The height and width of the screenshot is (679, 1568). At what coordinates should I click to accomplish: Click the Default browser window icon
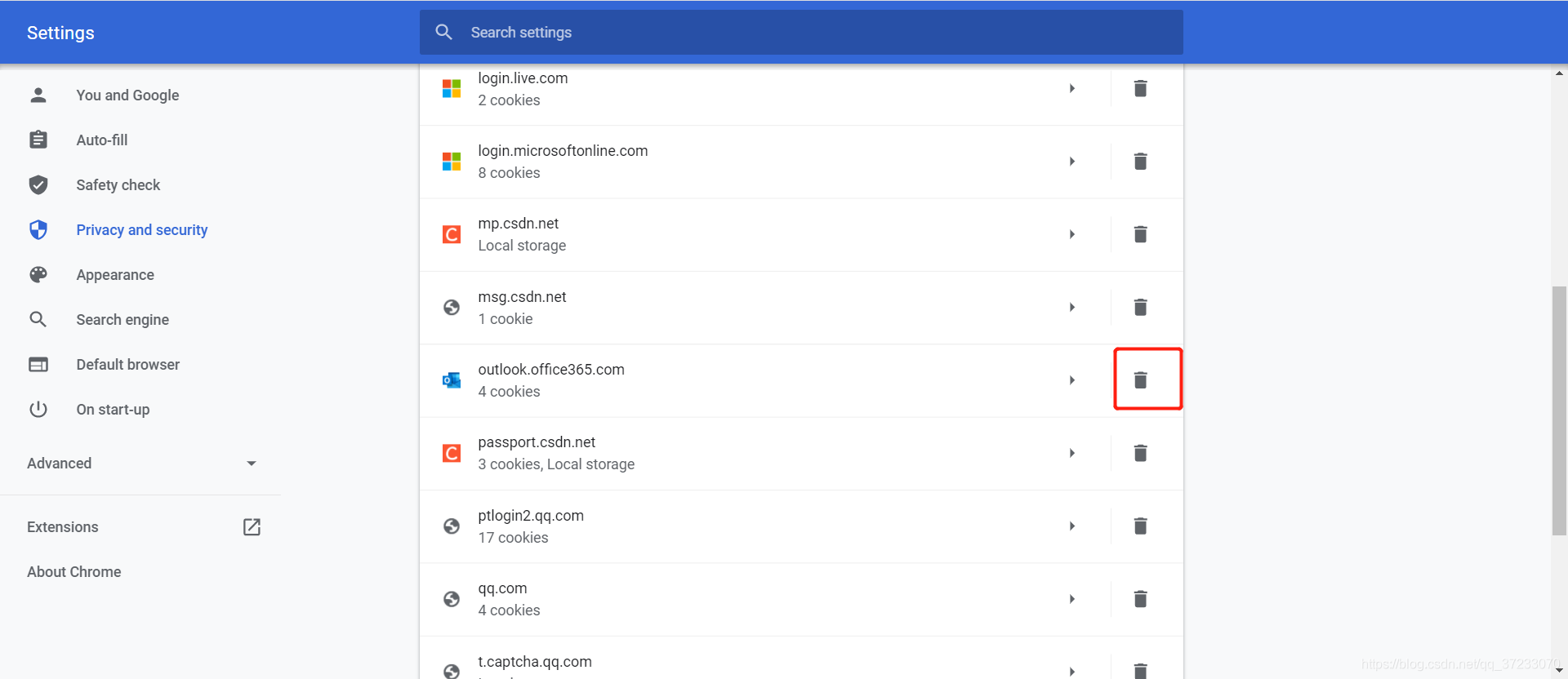click(x=38, y=364)
